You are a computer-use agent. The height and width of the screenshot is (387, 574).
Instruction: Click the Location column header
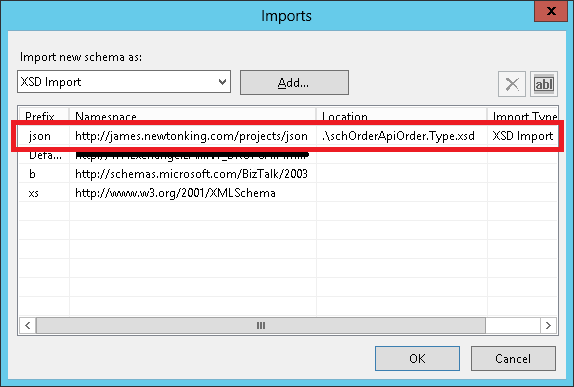click(x=402, y=114)
